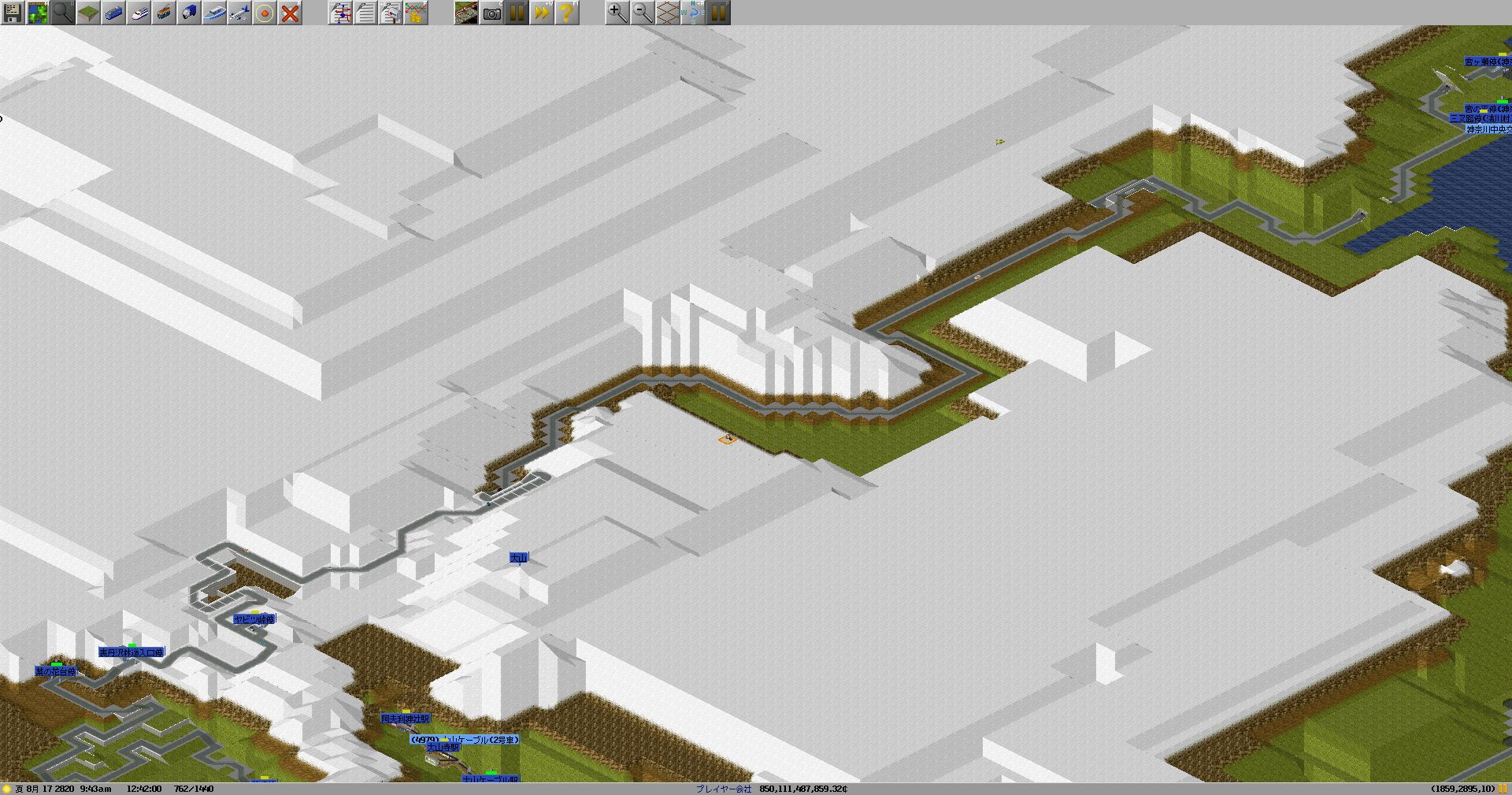Click the 850,111,487,859.32¢ balance
The height and width of the screenshot is (795, 1512).
[803, 789]
